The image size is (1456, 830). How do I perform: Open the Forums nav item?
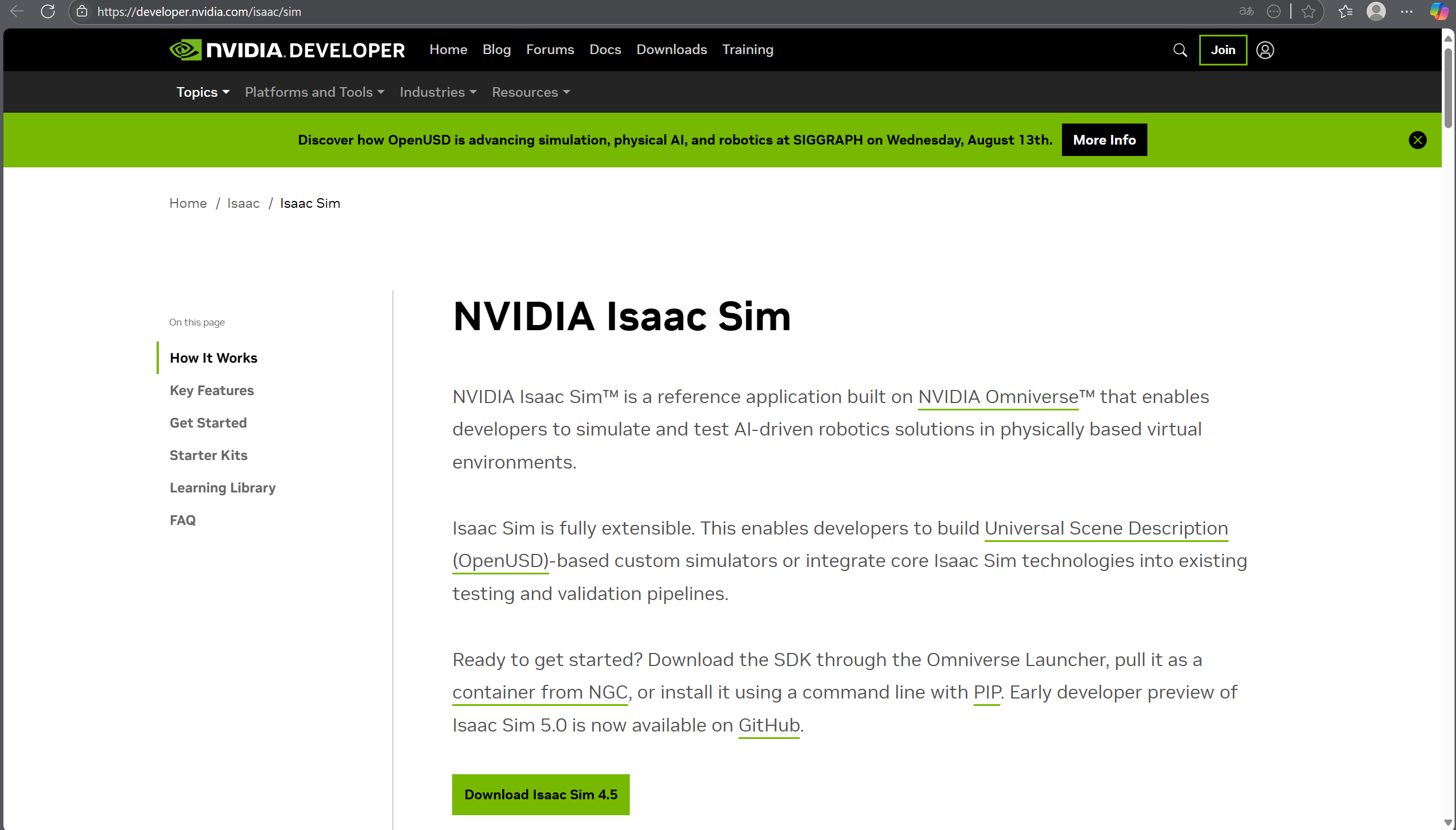(x=550, y=50)
